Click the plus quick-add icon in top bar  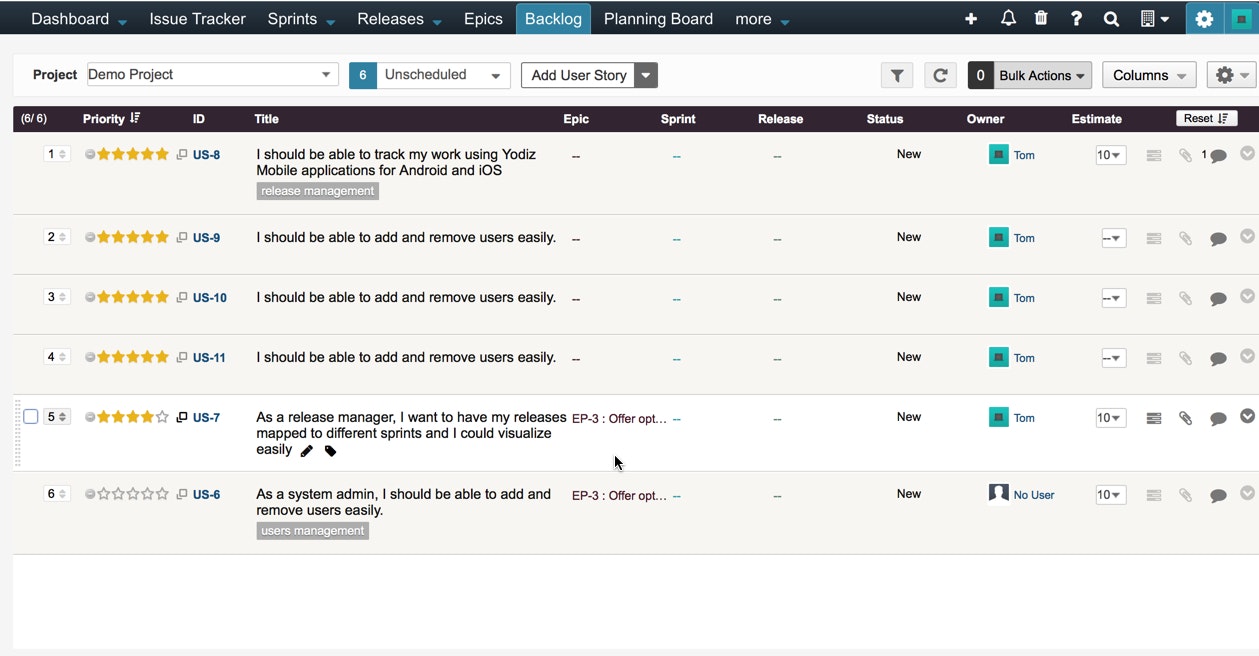coord(970,19)
